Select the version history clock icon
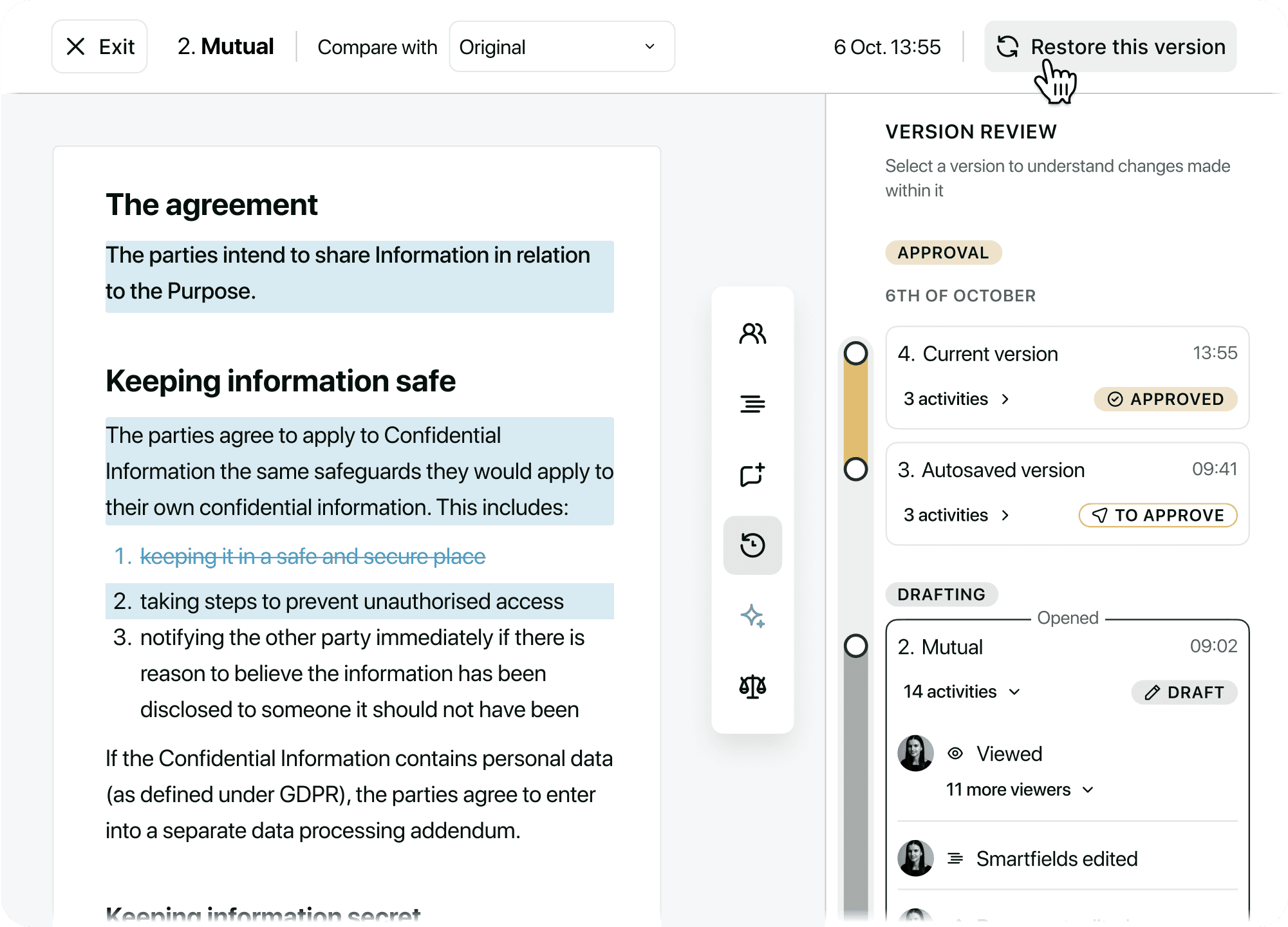Viewport: 1288px width, 927px height. (752, 545)
